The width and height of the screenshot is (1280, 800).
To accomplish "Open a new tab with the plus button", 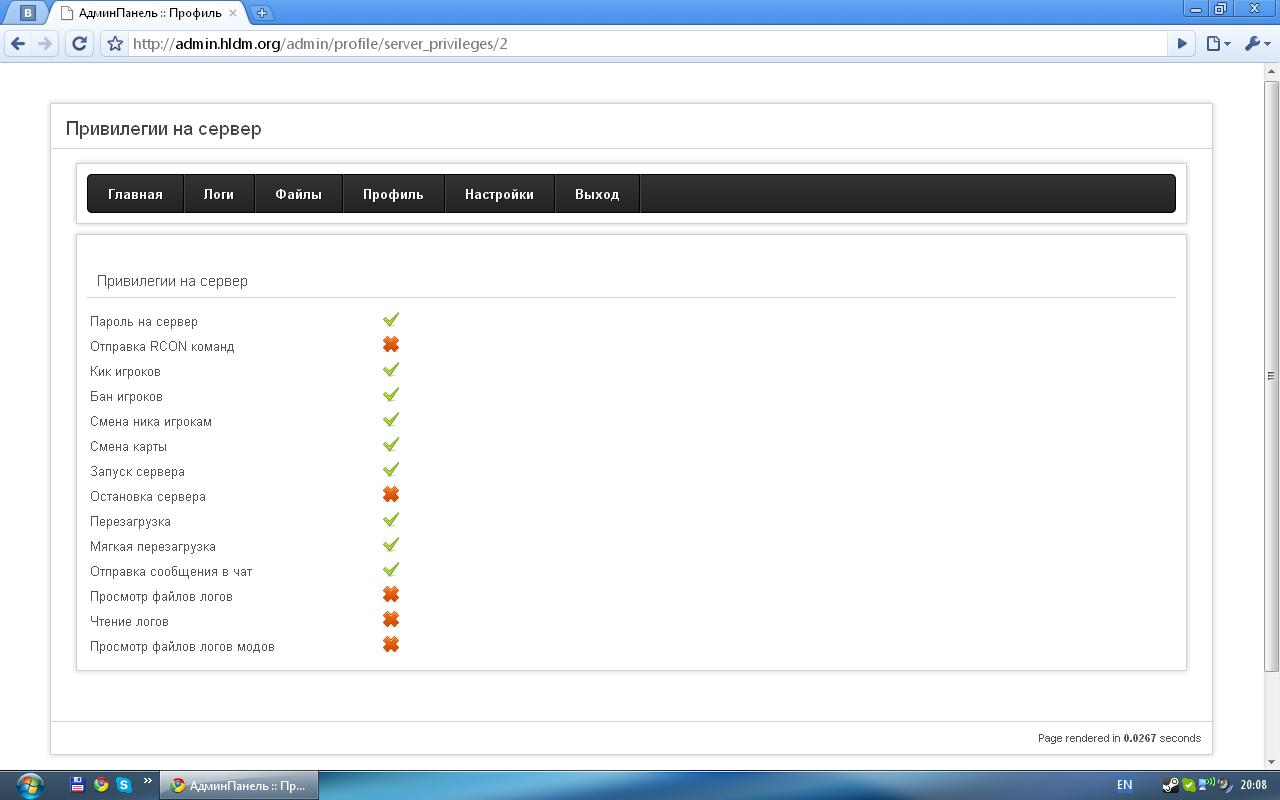I will pyautogui.click(x=262, y=13).
